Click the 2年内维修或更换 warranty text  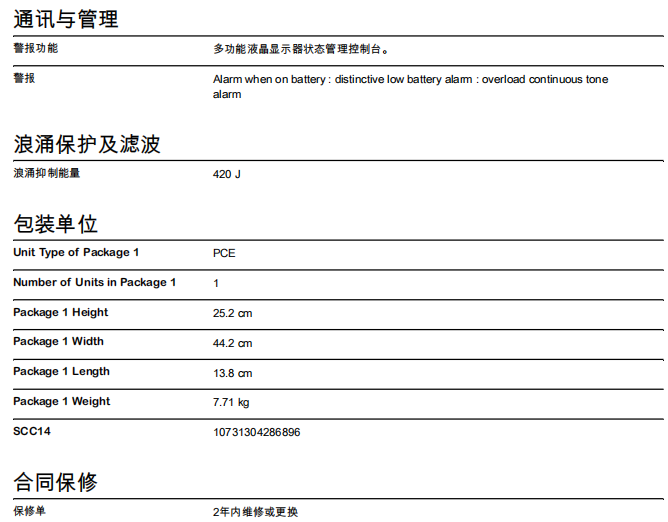coord(255,512)
